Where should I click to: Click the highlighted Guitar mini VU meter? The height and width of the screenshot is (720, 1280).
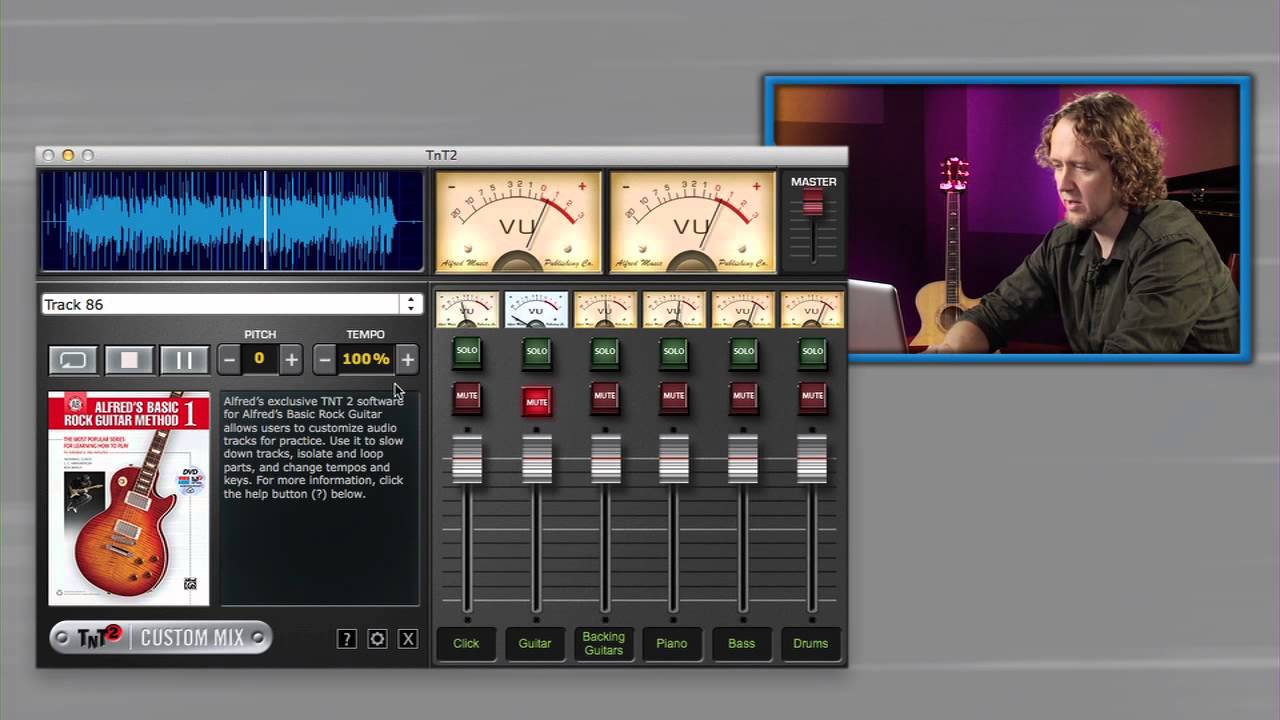tap(536, 310)
